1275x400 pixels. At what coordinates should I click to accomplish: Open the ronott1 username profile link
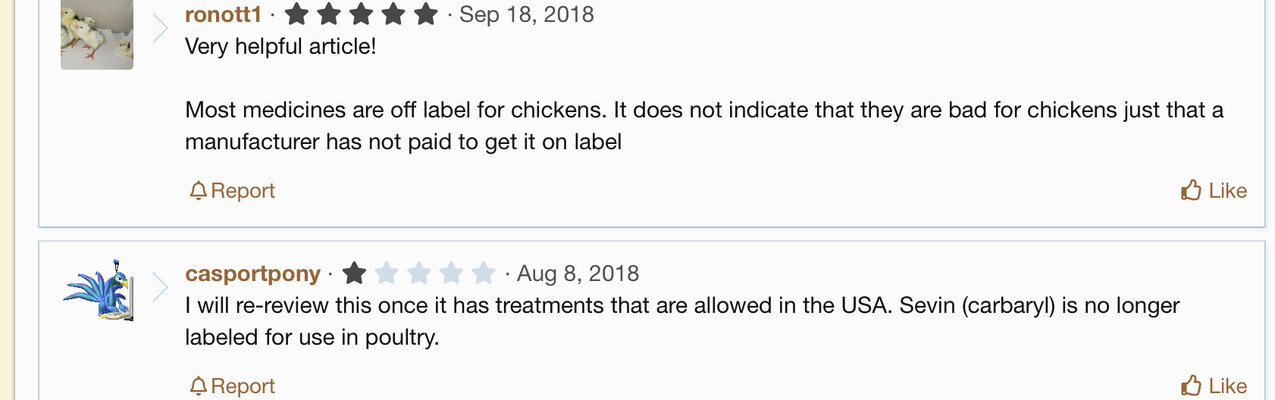click(x=223, y=15)
